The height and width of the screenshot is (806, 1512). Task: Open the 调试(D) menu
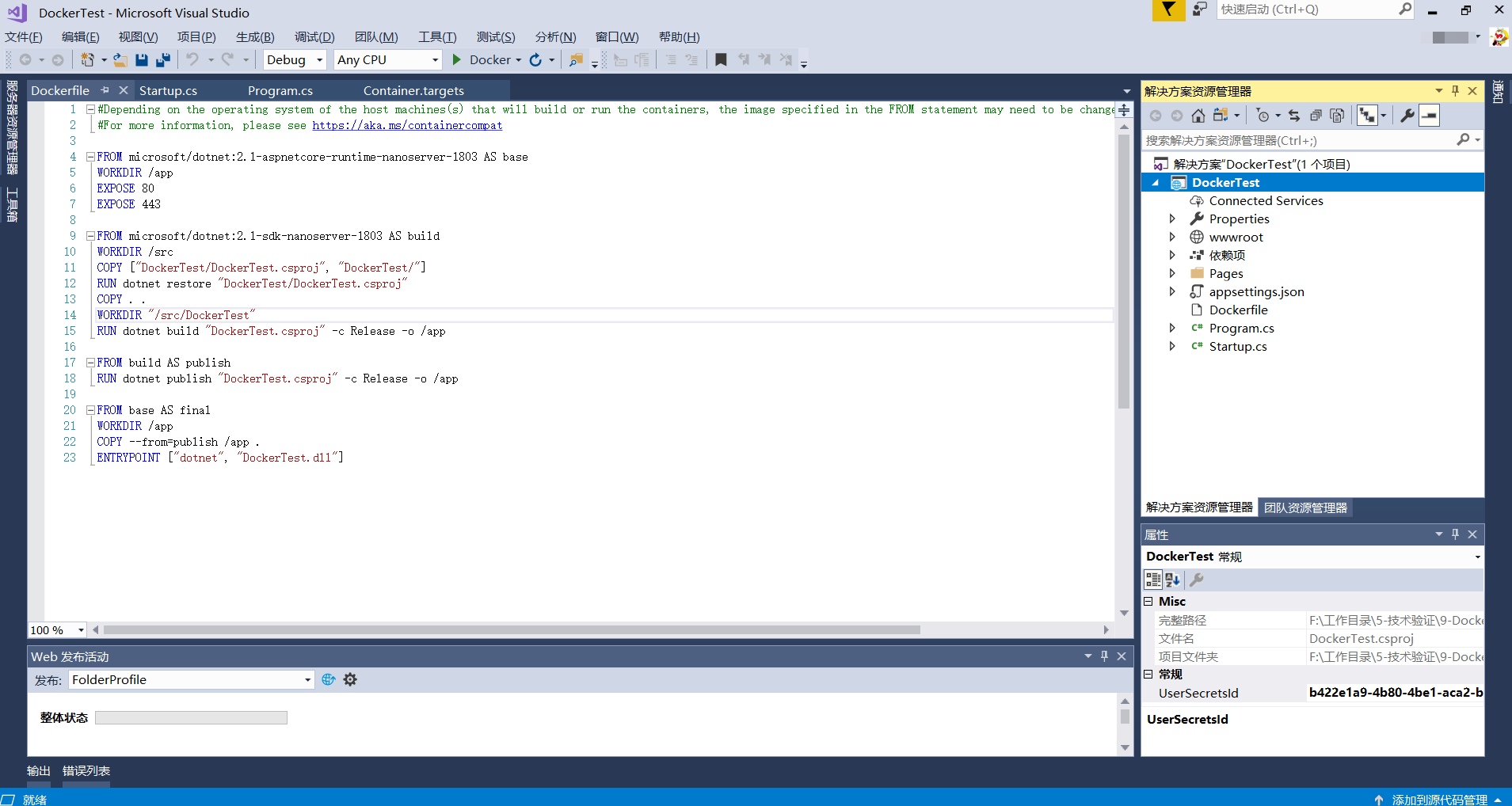(314, 37)
